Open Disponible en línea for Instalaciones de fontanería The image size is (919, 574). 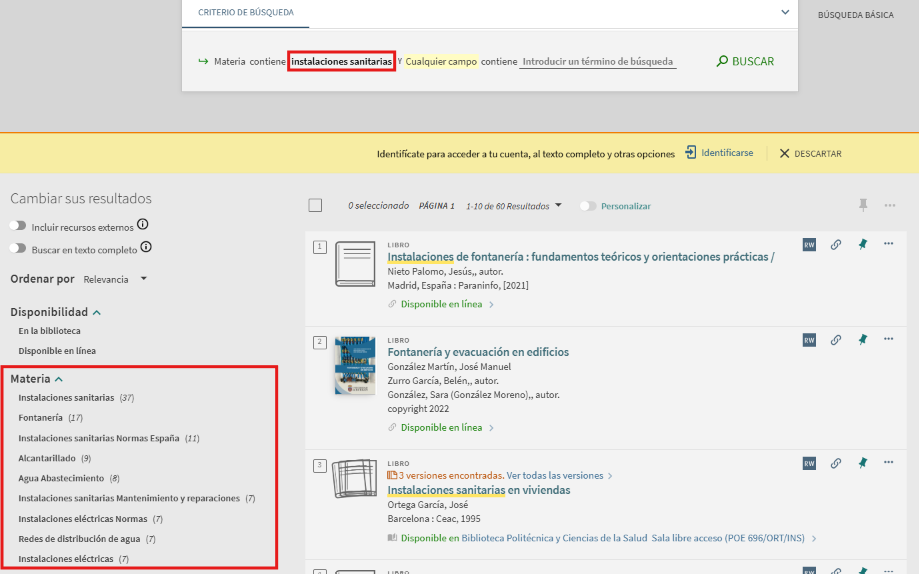441,304
